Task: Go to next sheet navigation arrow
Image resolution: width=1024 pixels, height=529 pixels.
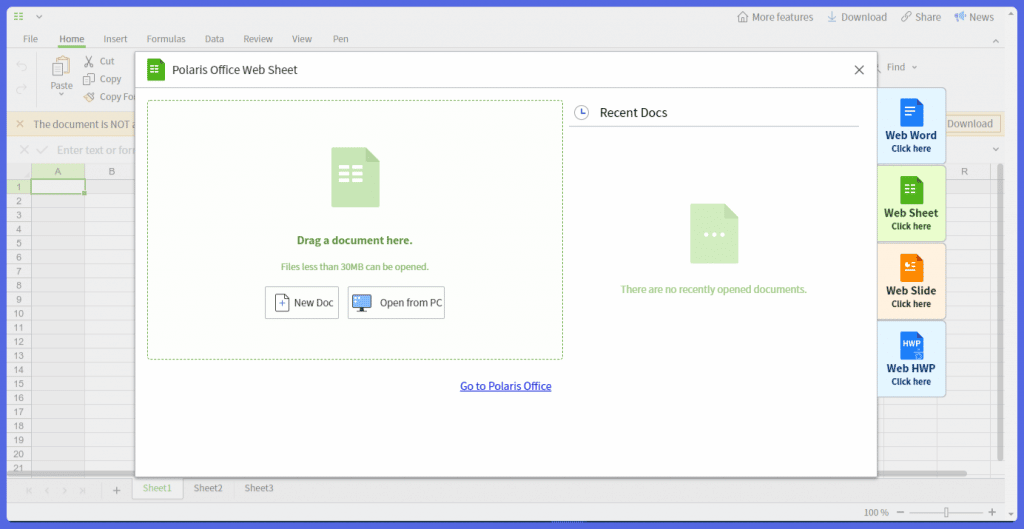Action: tap(64, 490)
